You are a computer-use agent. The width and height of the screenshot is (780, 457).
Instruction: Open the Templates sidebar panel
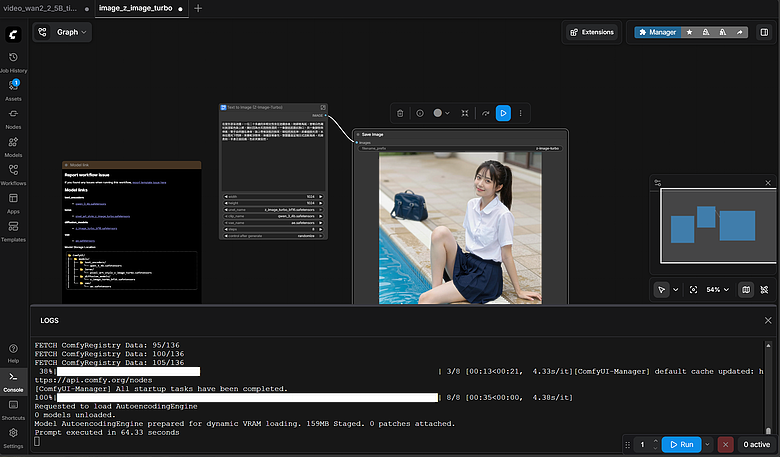13,229
